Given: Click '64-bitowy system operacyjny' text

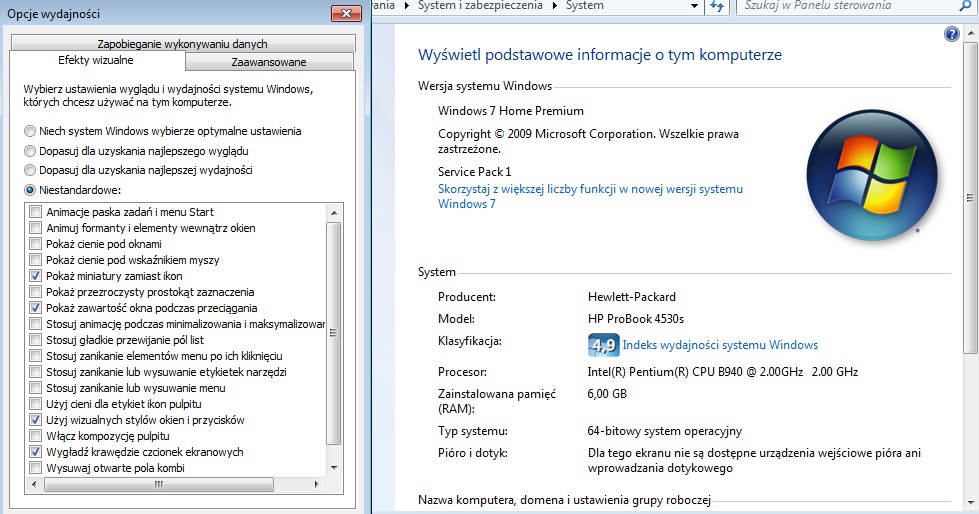Looking at the screenshot, I should coord(664,431).
